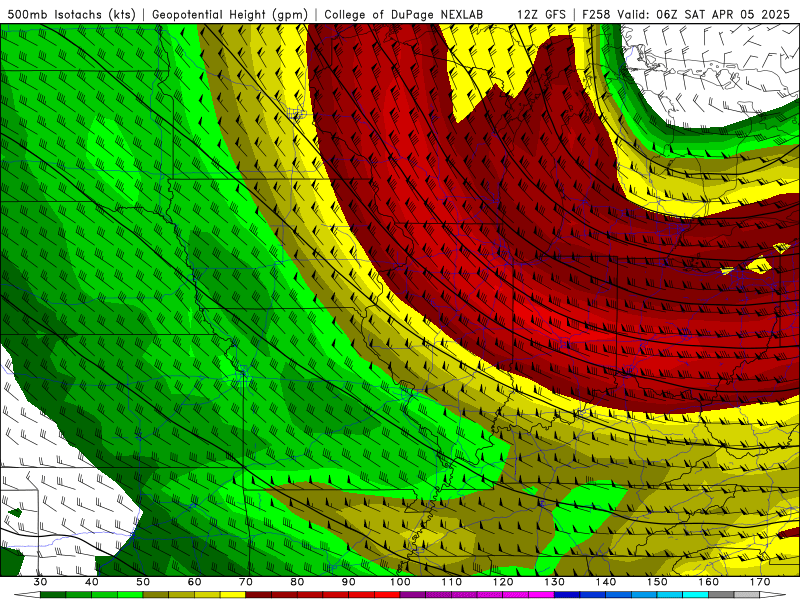The height and width of the screenshot is (600, 800).
Task: Pick the dark olive swatch starting at 50
Action: [x=156, y=594]
